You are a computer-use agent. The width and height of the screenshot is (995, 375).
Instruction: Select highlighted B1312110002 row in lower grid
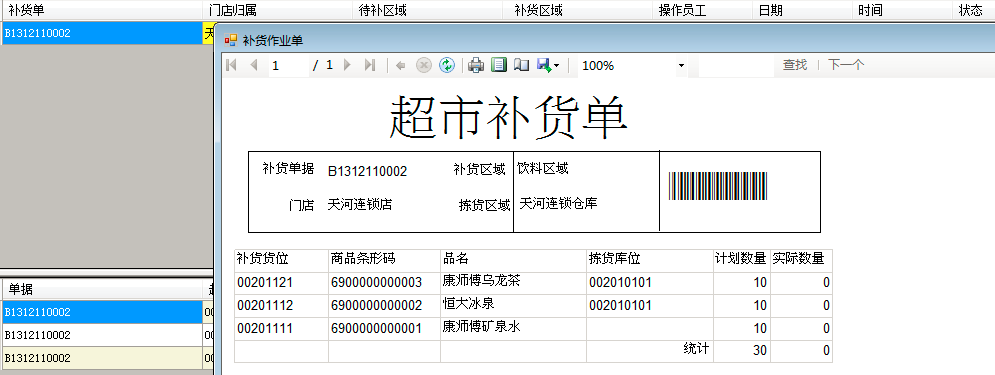102,312
